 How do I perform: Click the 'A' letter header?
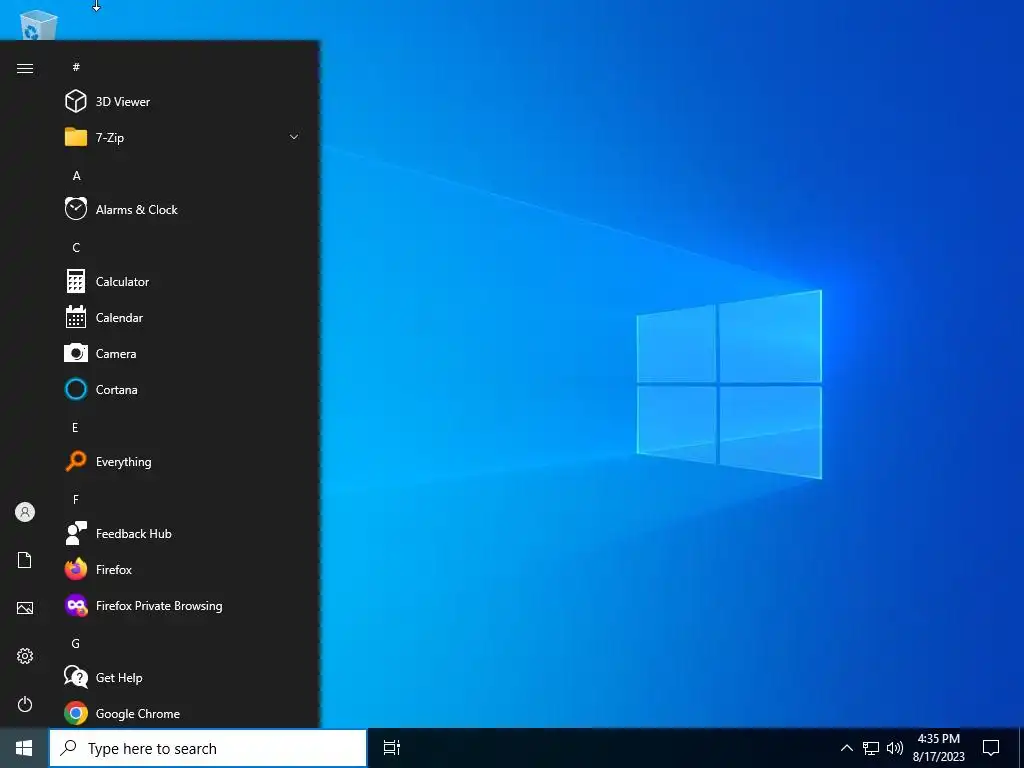76,176
